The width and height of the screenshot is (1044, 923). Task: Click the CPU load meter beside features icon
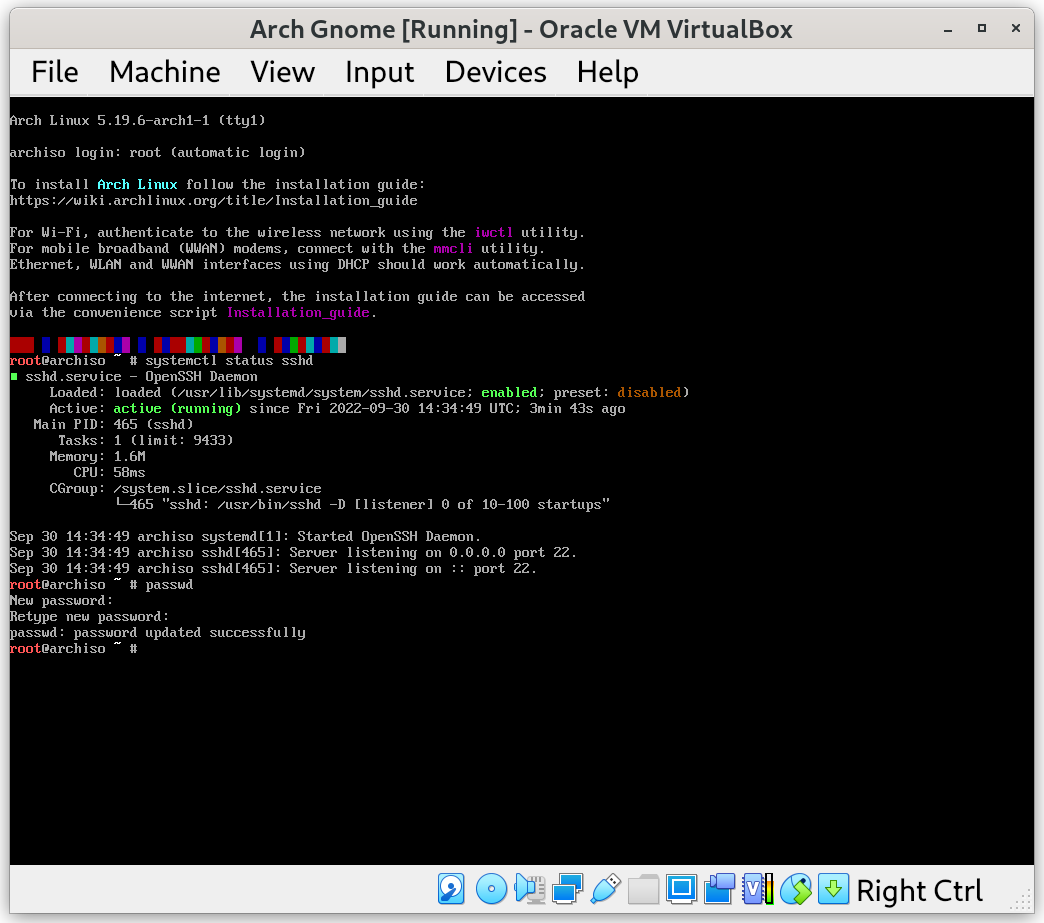[768, 888]
